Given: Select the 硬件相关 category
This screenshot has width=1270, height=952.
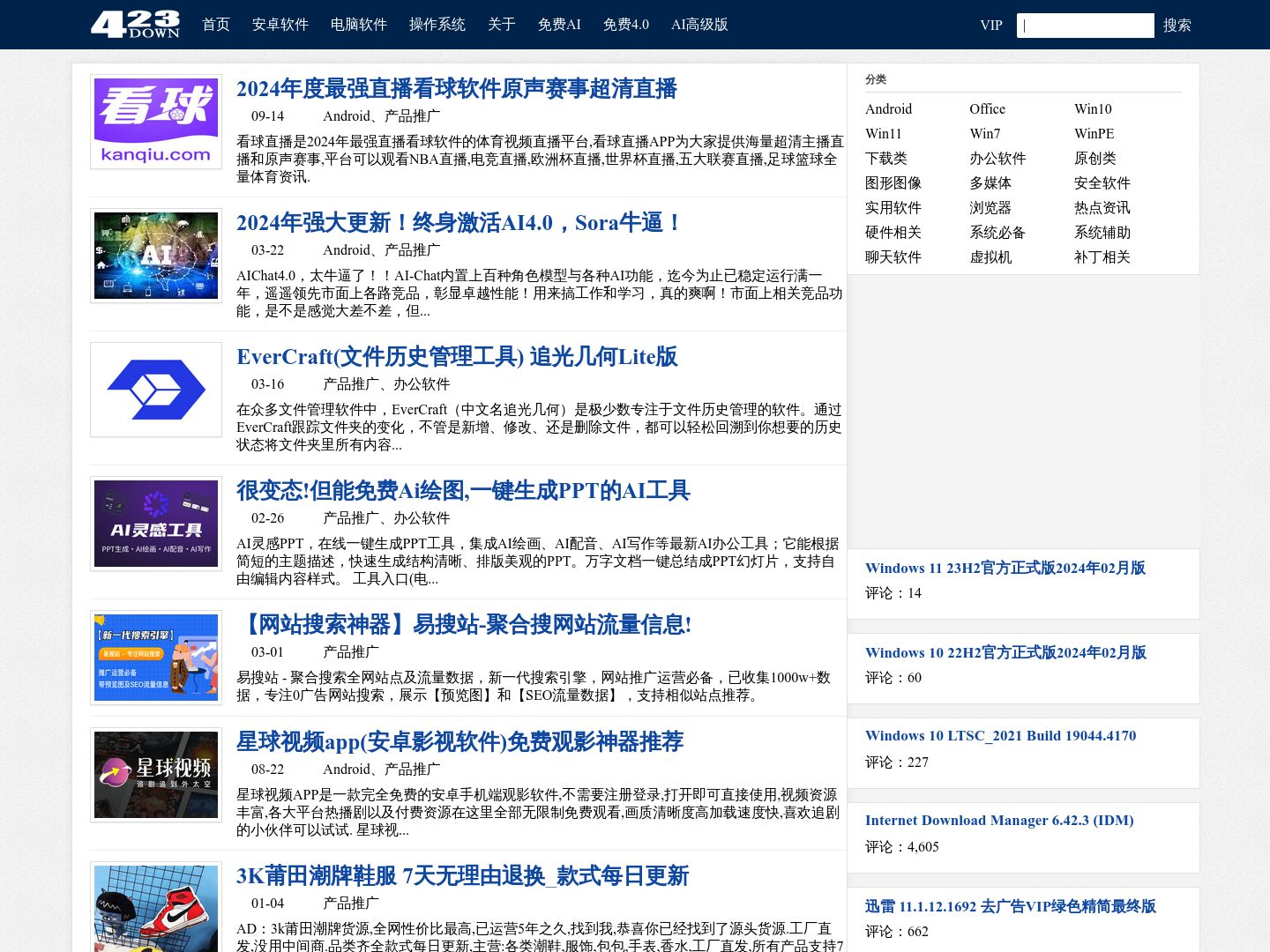Looking at the screenshot, I should point(893,233).
